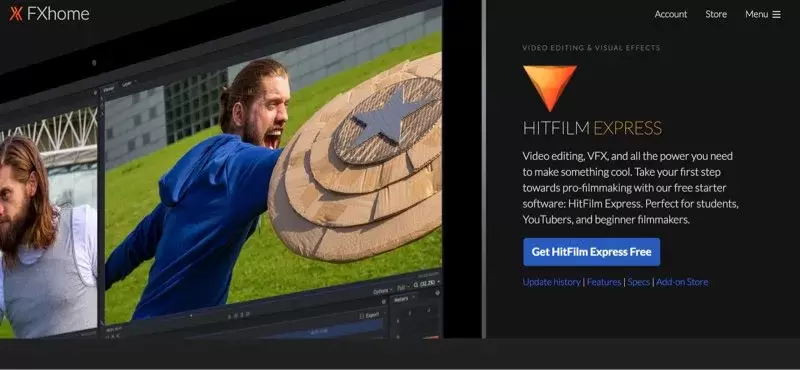
Task: Click the gear icon beside the Meters panel
Action: tap(437, 293)
